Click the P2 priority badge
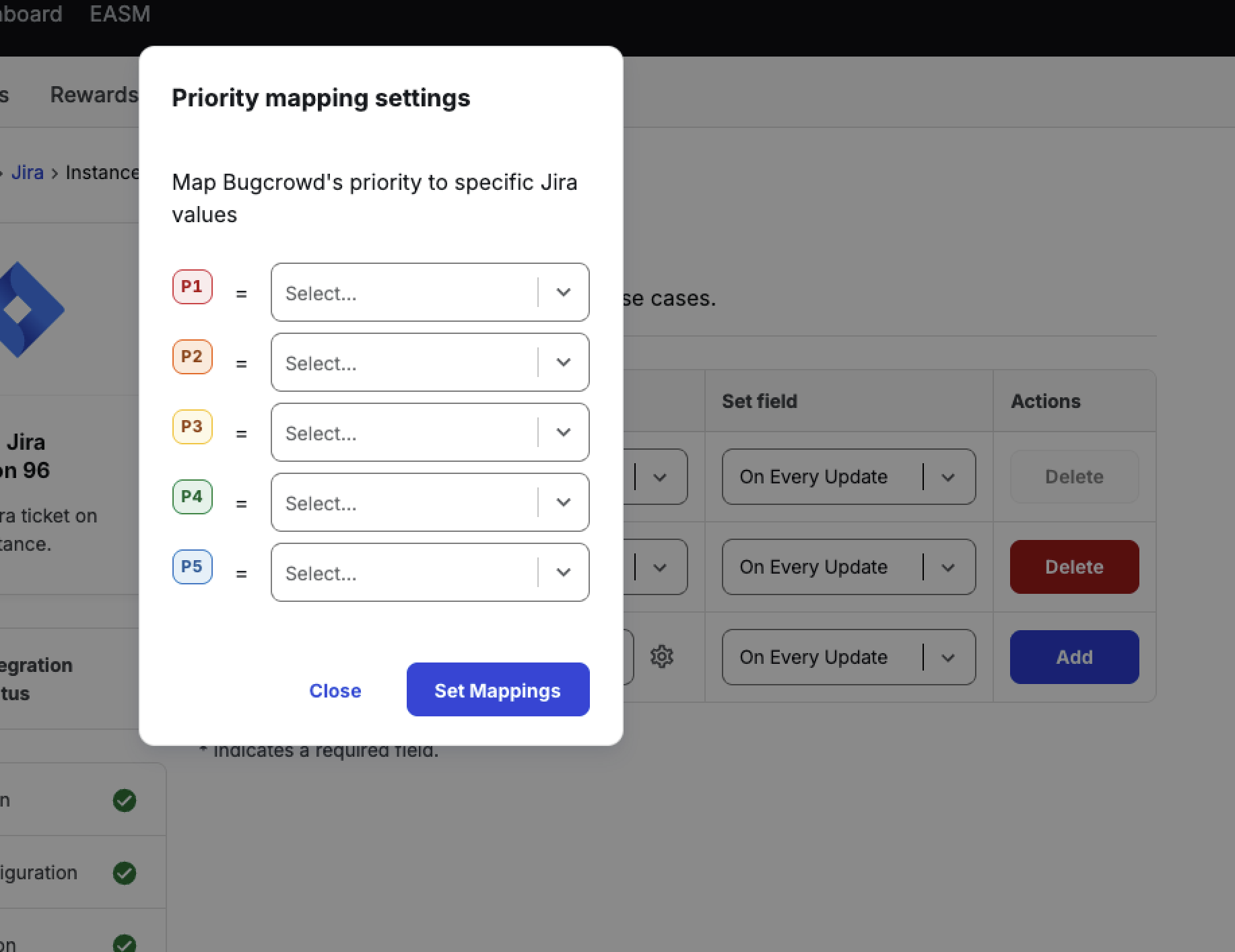Image resolution: width=1235 pixels, height=952 pixels. (x=192, y=357)
